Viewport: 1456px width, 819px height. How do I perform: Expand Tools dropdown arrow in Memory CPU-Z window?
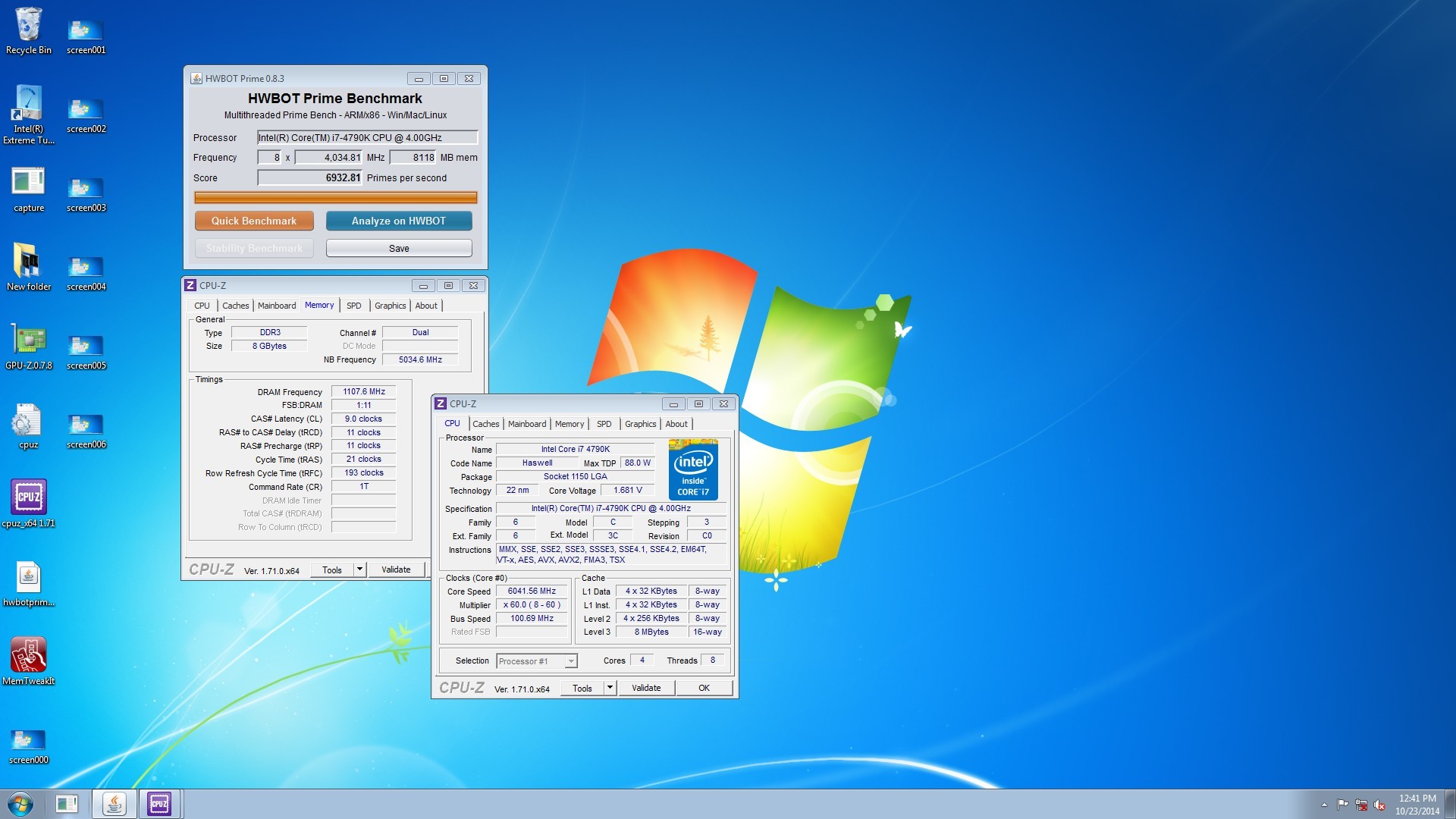tap(359, 570)
